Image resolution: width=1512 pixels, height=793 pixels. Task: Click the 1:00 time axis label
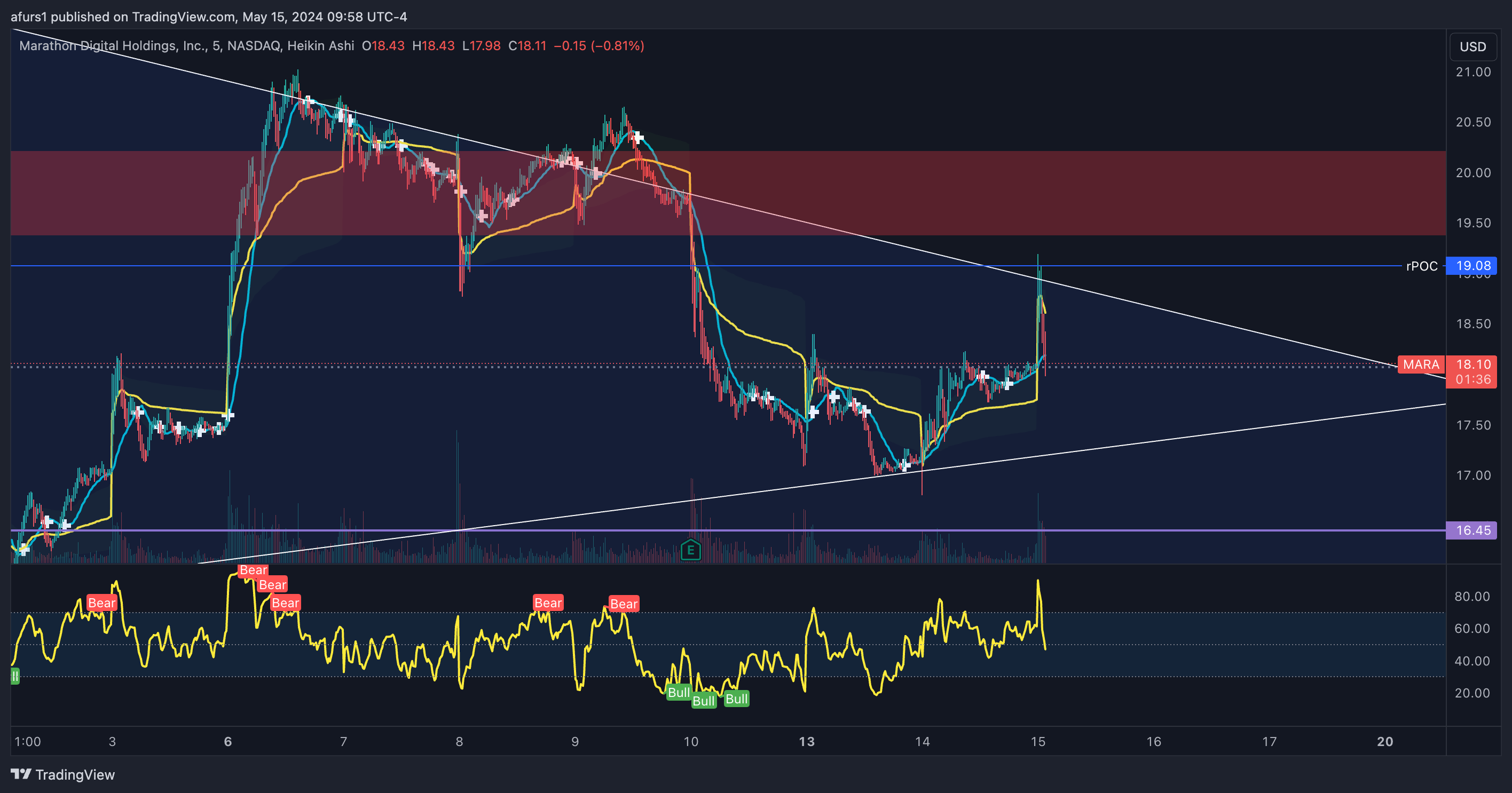pyautogui.click(x=28, y=741)
